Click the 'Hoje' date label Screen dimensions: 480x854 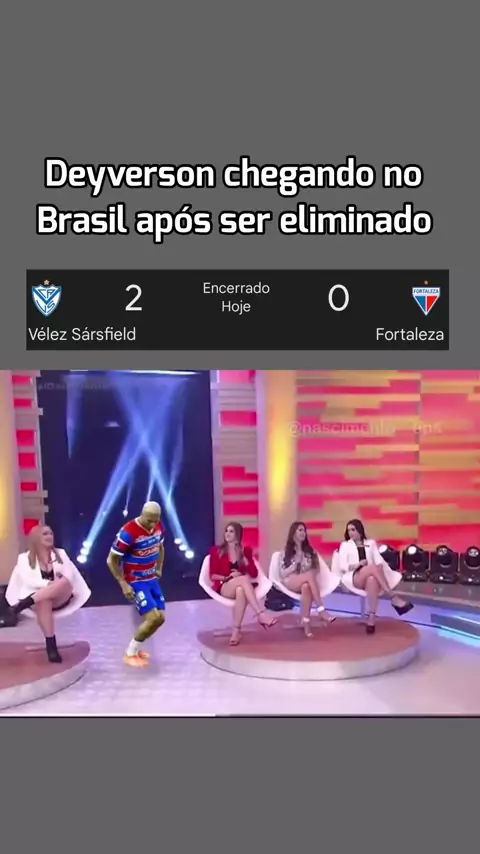(x=236, y=306)
